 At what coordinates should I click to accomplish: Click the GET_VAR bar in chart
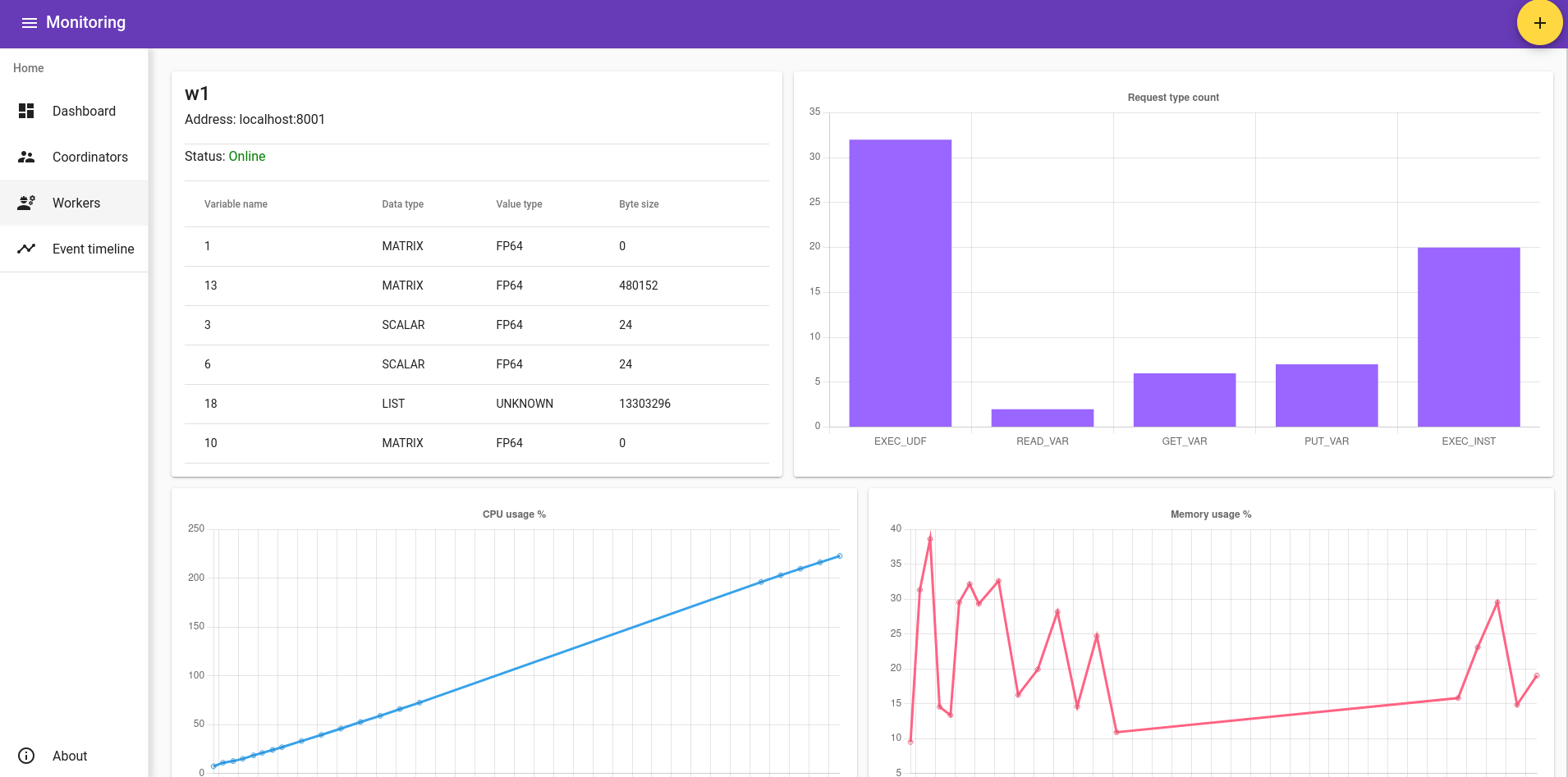(1185, 400)
